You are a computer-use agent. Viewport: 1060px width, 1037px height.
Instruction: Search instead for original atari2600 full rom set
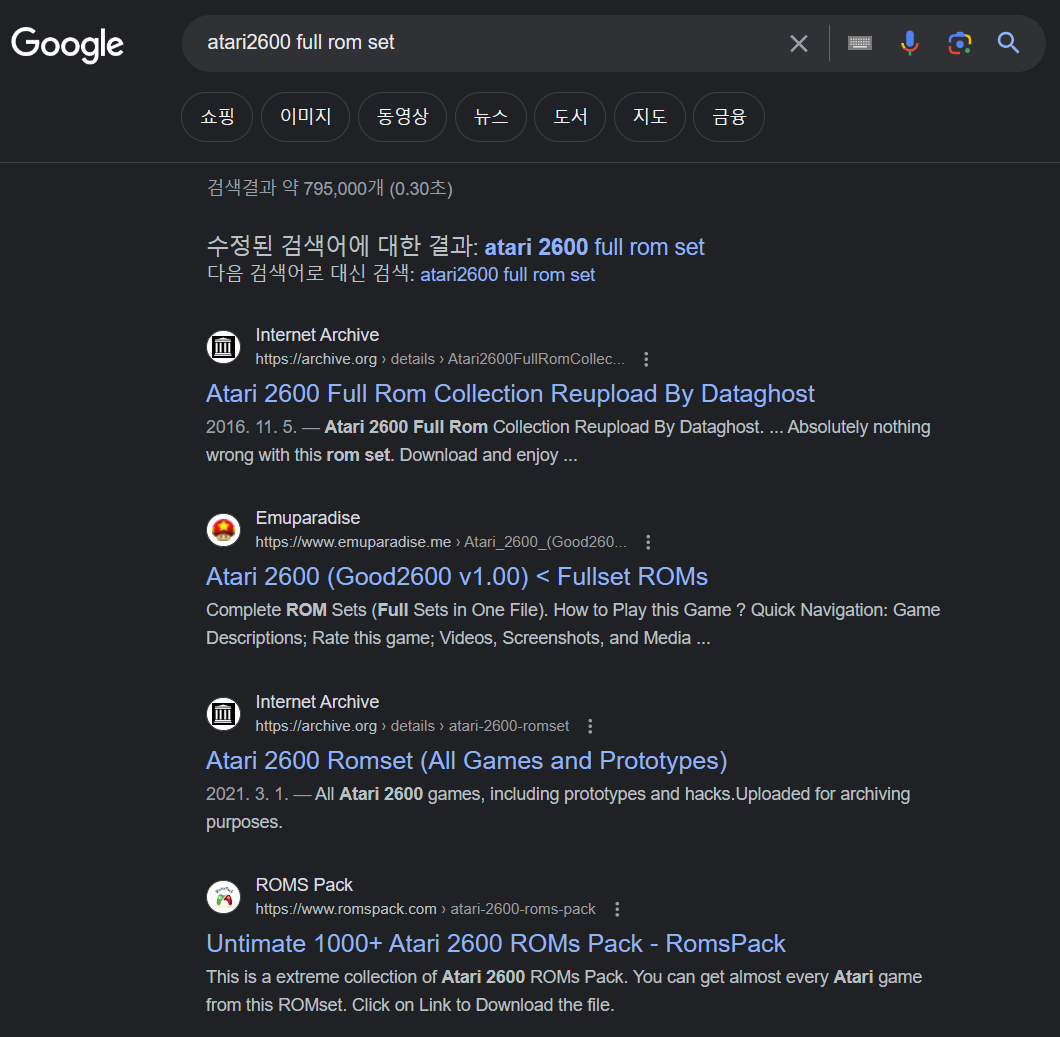point(507,274)
